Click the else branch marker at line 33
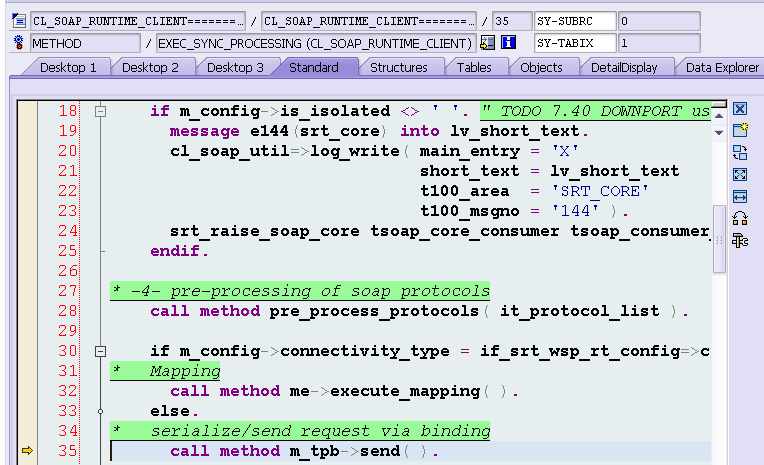Screen dimensions: 764x465 (x=100, y=411)
